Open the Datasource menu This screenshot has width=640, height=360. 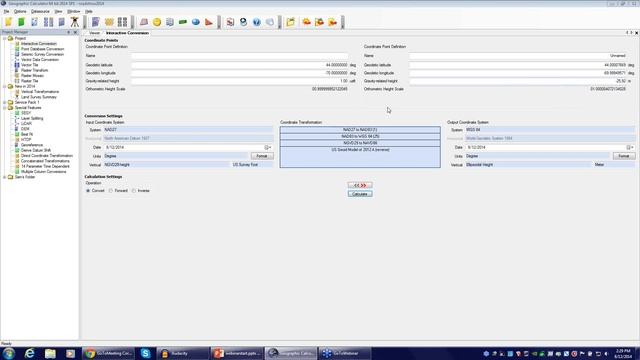tap(40, 11)
